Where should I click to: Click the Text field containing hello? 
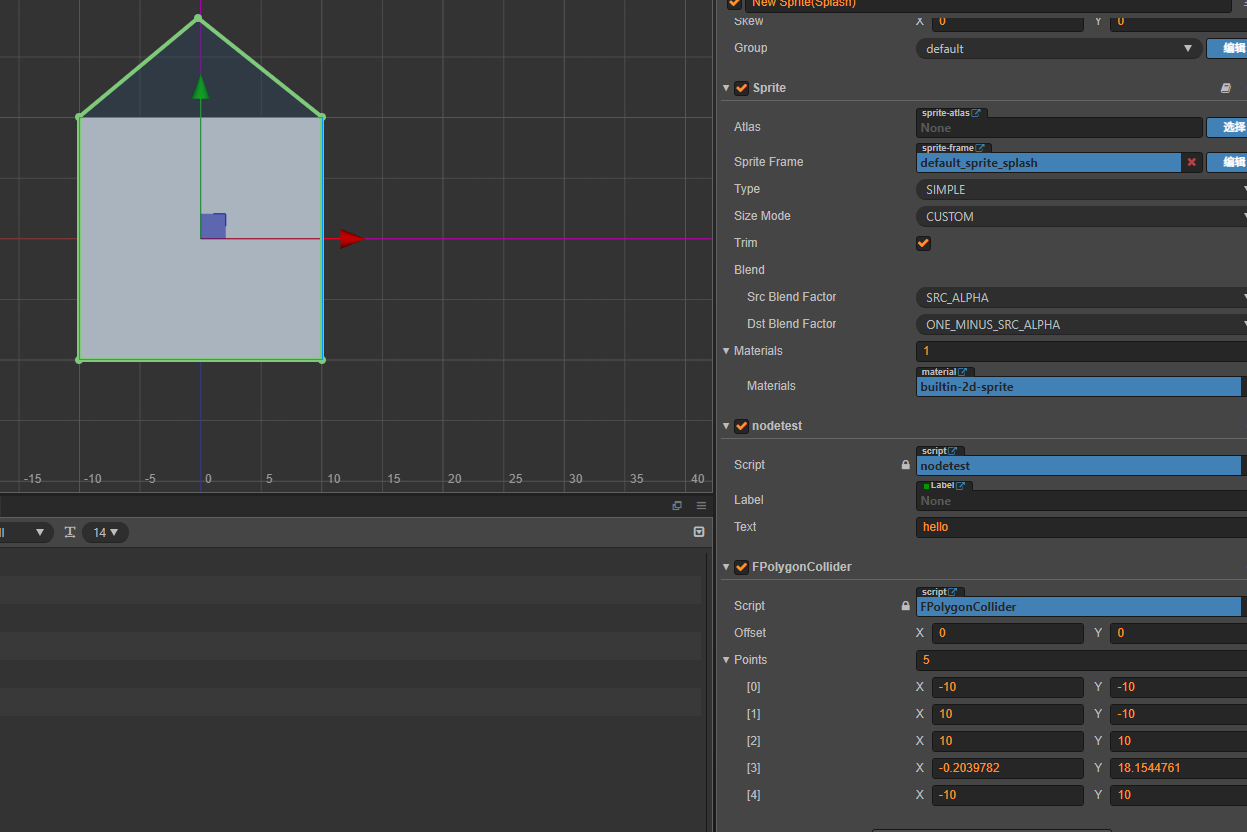pos(1080,527)
